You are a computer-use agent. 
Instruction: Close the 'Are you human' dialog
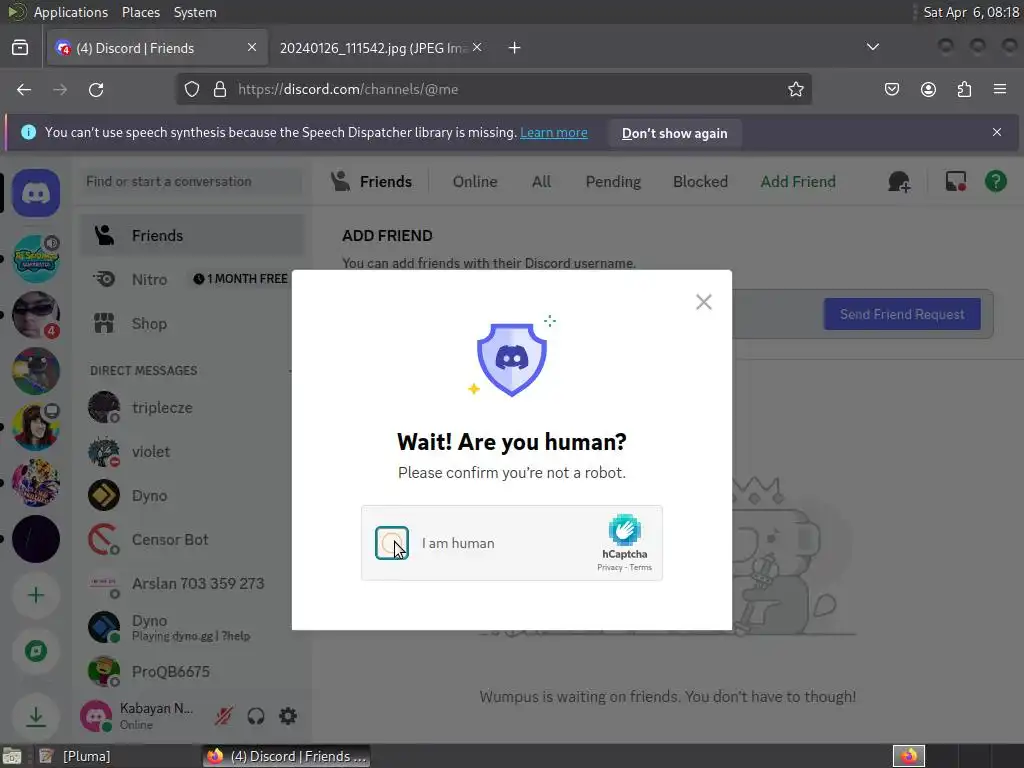pyautogui.click(x=703, y=302)
